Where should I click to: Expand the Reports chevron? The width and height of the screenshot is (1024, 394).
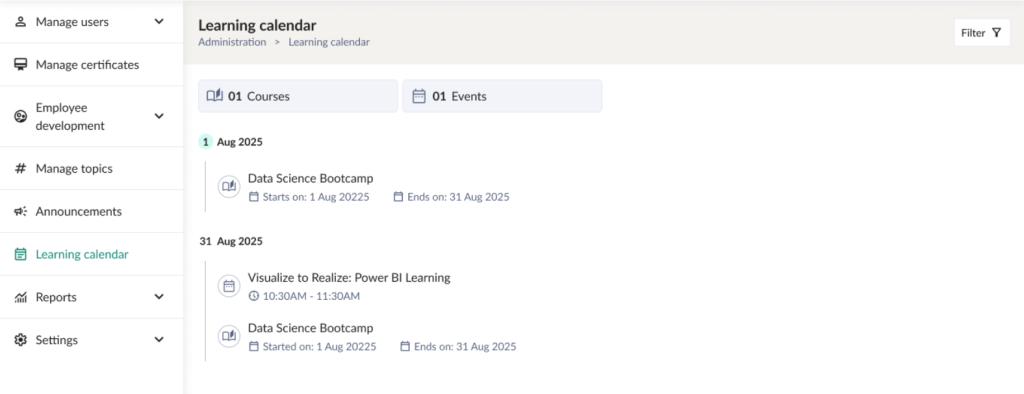click(159, 297)
